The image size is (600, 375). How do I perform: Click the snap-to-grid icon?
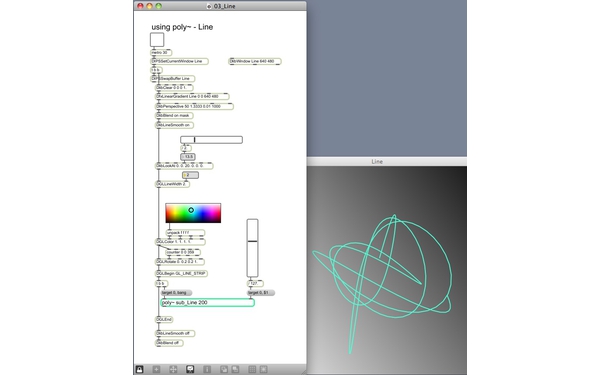click(264, 369)
